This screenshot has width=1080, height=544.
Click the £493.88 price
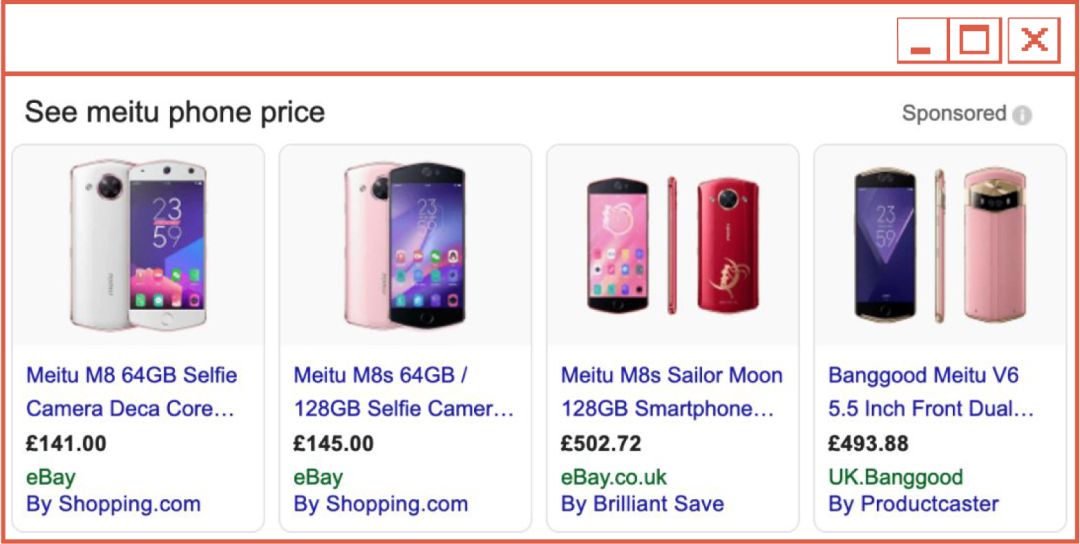(868, 443)
